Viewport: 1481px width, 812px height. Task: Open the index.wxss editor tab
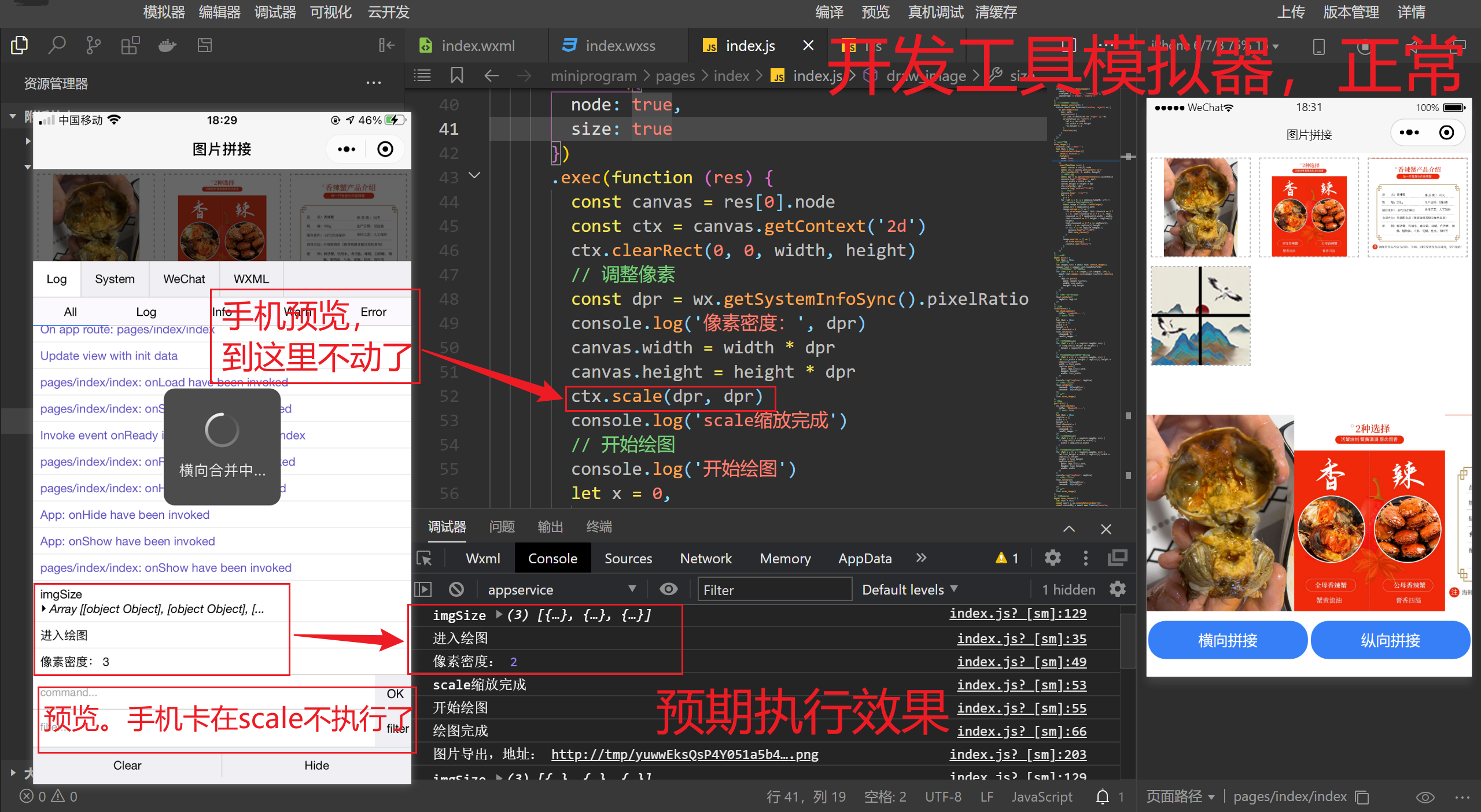click(x=619, y=46)
